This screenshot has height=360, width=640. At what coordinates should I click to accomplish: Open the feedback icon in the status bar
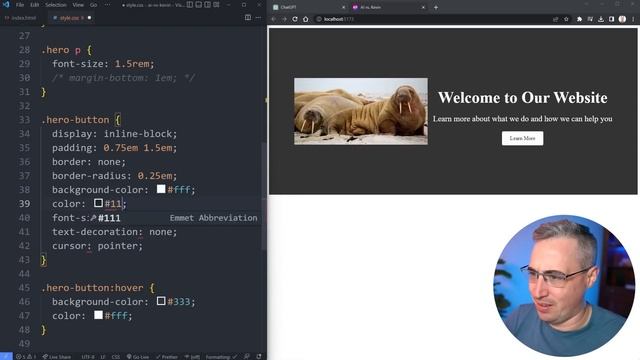[247, 356]
